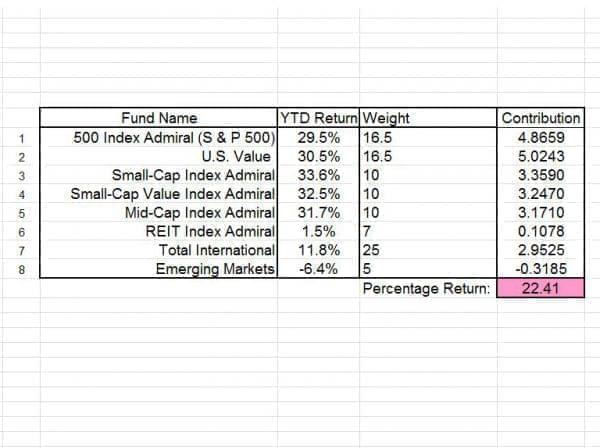Image resolution: width=600 pixels, height=448 pixels.
Task: Click the 5.0243 contribution cell
Action: pyautogui.click(x=541, y=156)
